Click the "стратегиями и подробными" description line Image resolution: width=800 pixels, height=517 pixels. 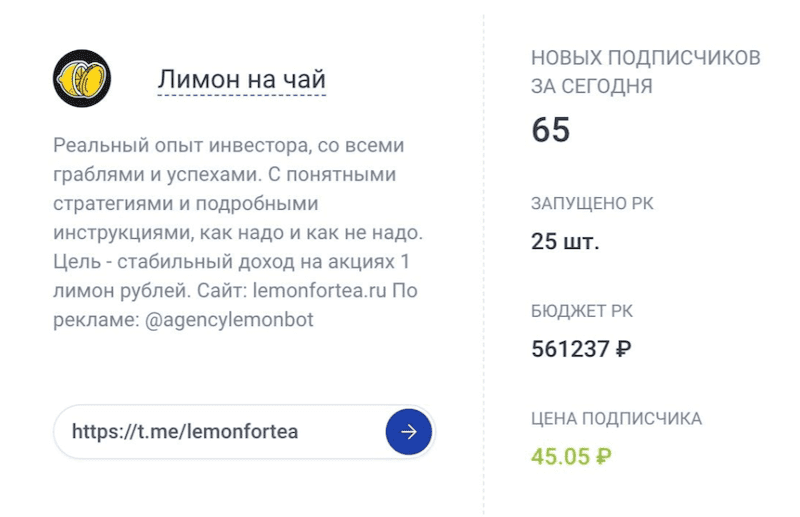(x=186, y=204)
